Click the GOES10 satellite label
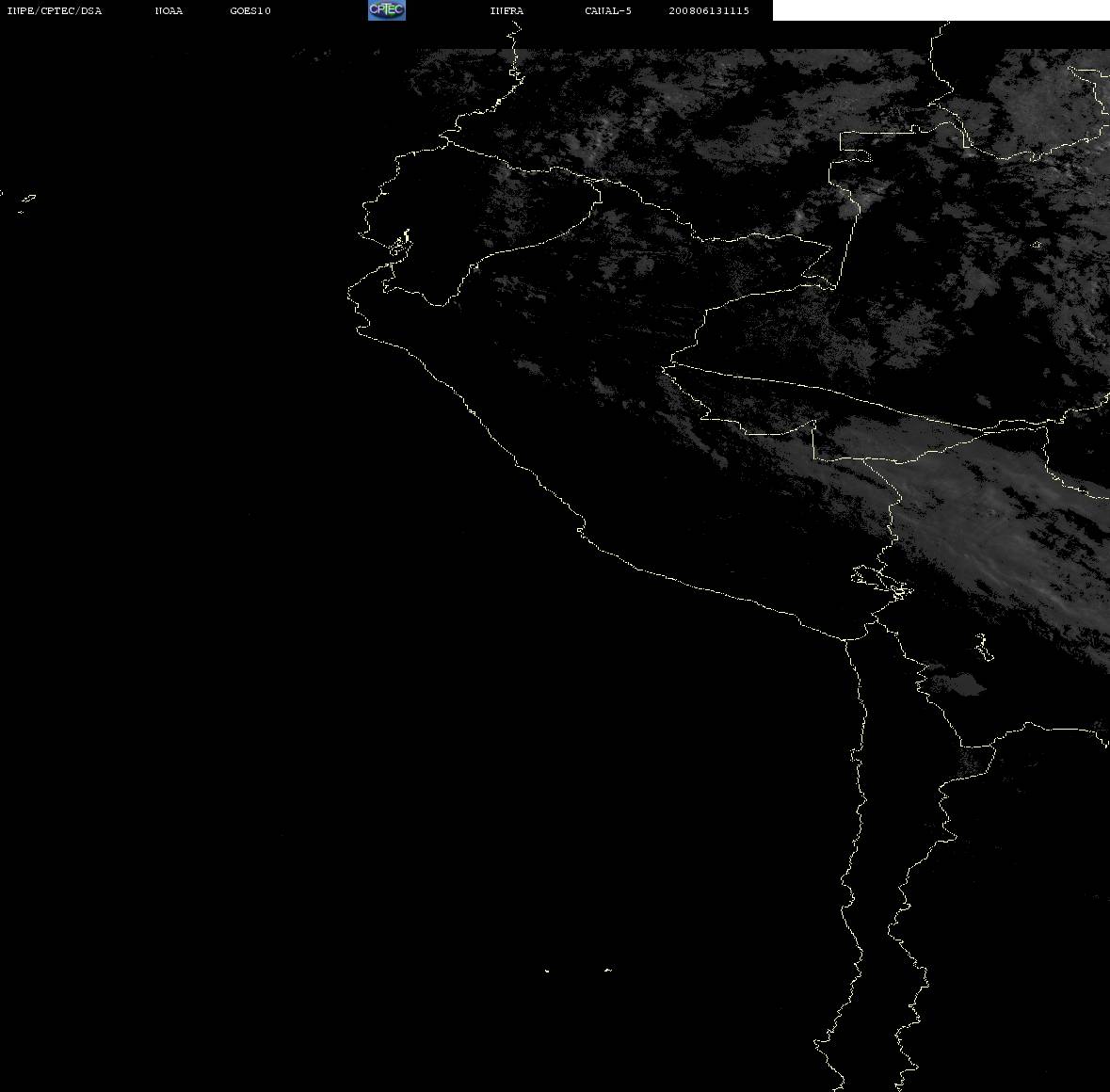 click(x=249, y=10)
